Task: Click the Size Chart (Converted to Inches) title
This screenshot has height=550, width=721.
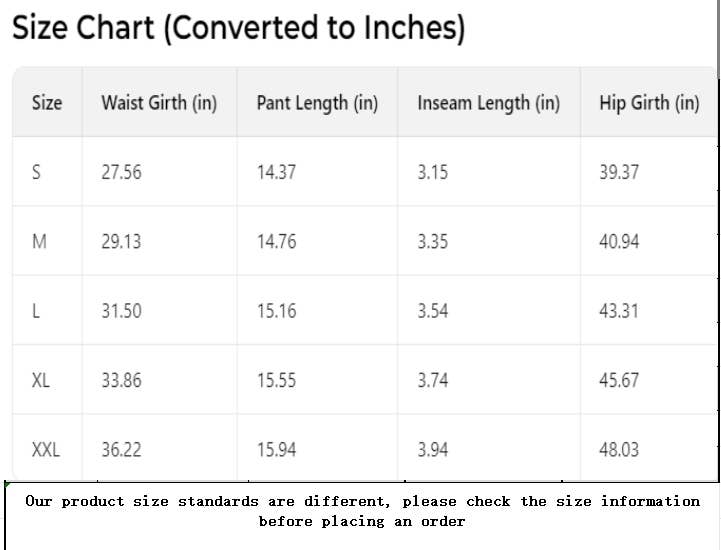Action: [x=238, y=28]
